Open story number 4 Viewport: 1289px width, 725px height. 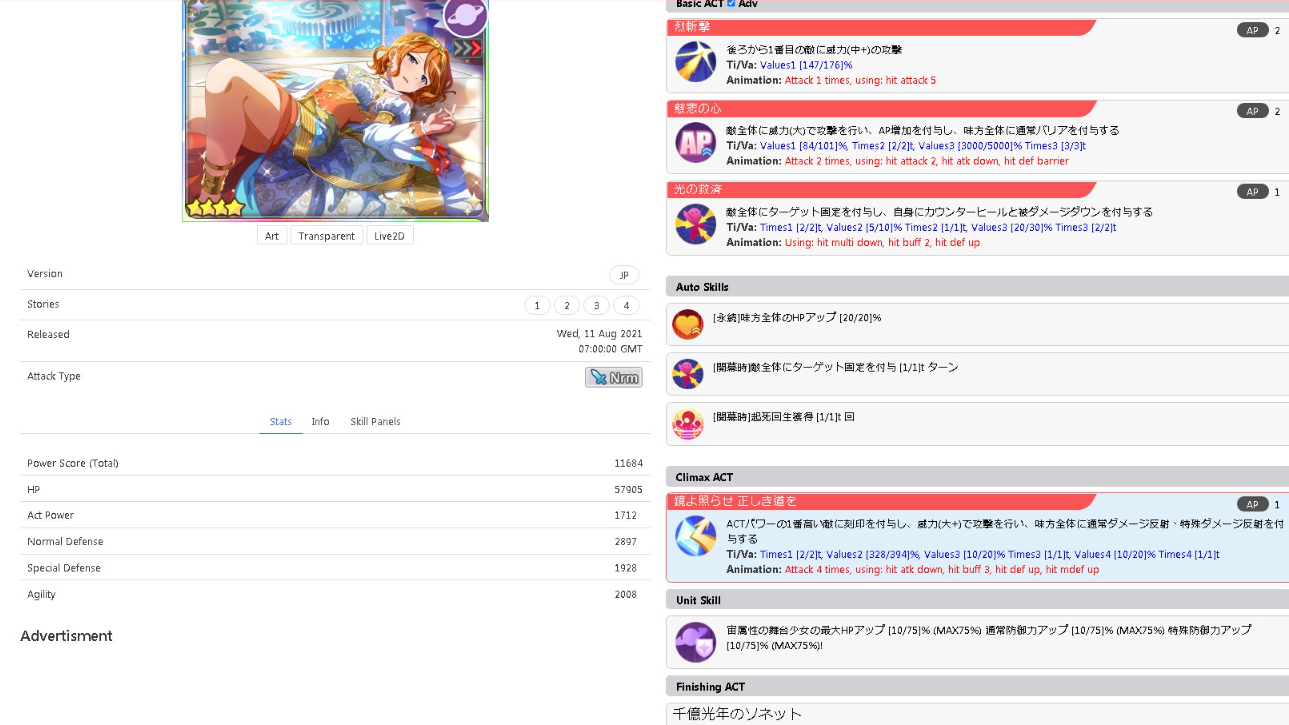click(626, 305)
